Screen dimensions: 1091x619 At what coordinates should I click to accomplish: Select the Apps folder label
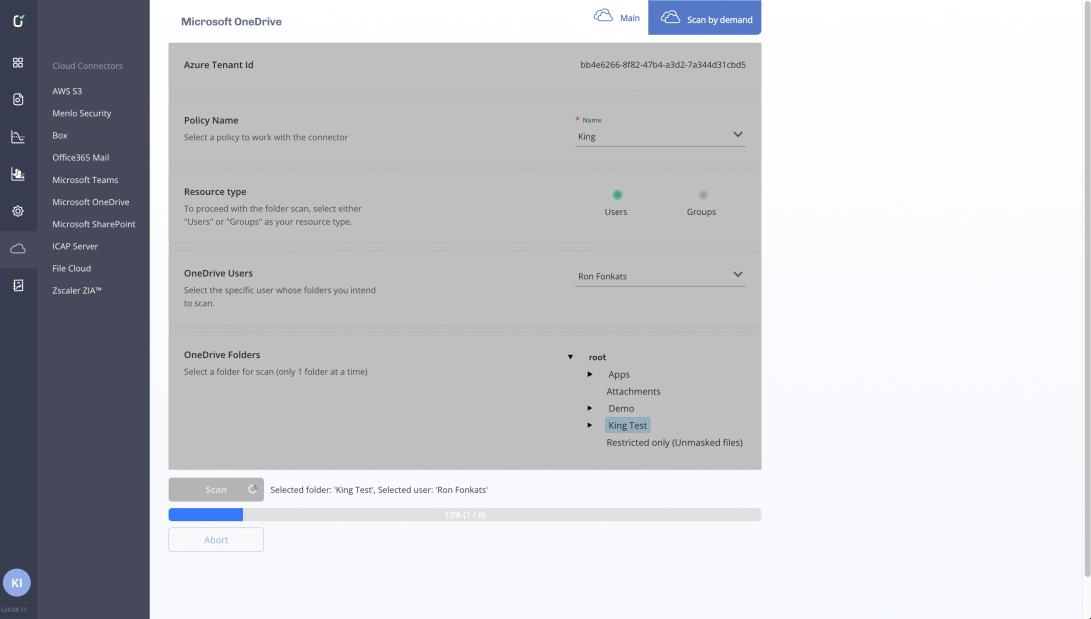(x=619, y=374)
